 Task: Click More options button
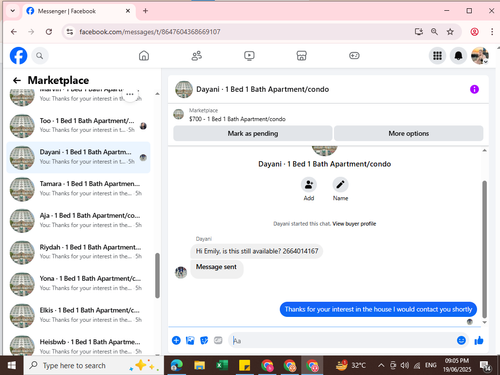click(409, 133)
